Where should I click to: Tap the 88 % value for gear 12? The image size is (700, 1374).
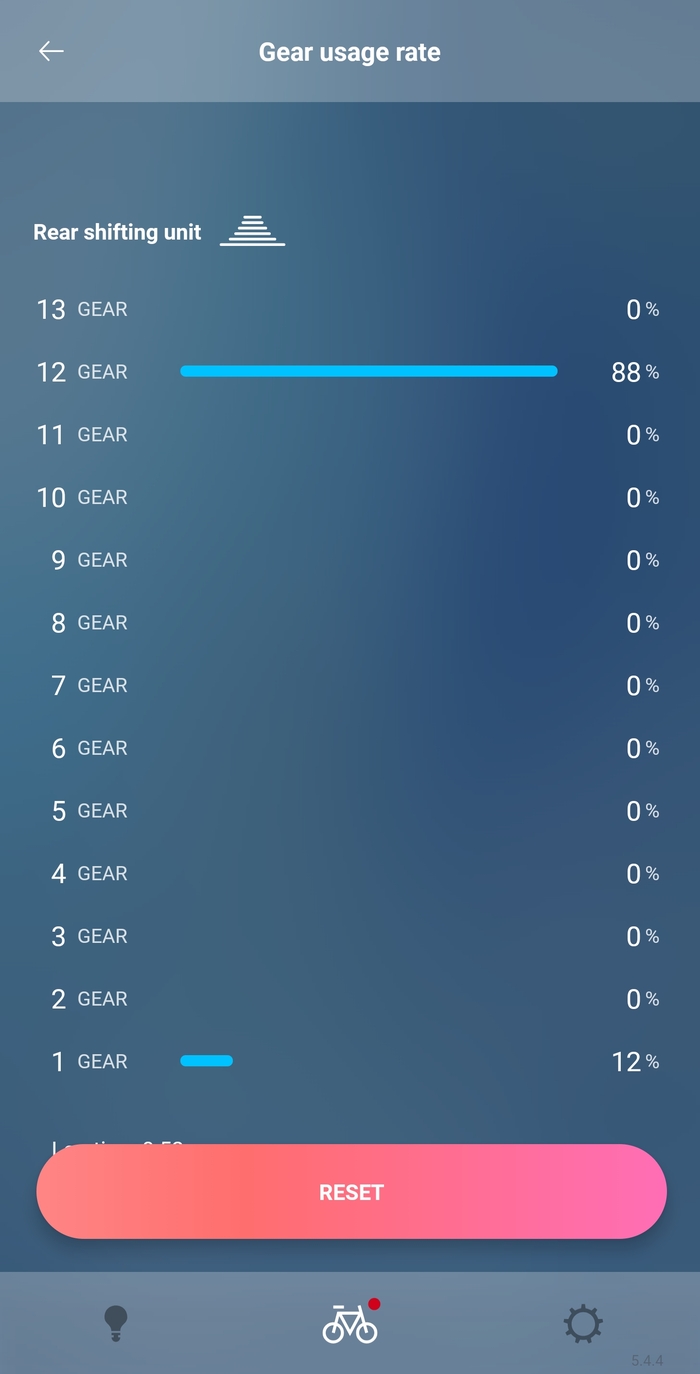[x=635, y=372]
